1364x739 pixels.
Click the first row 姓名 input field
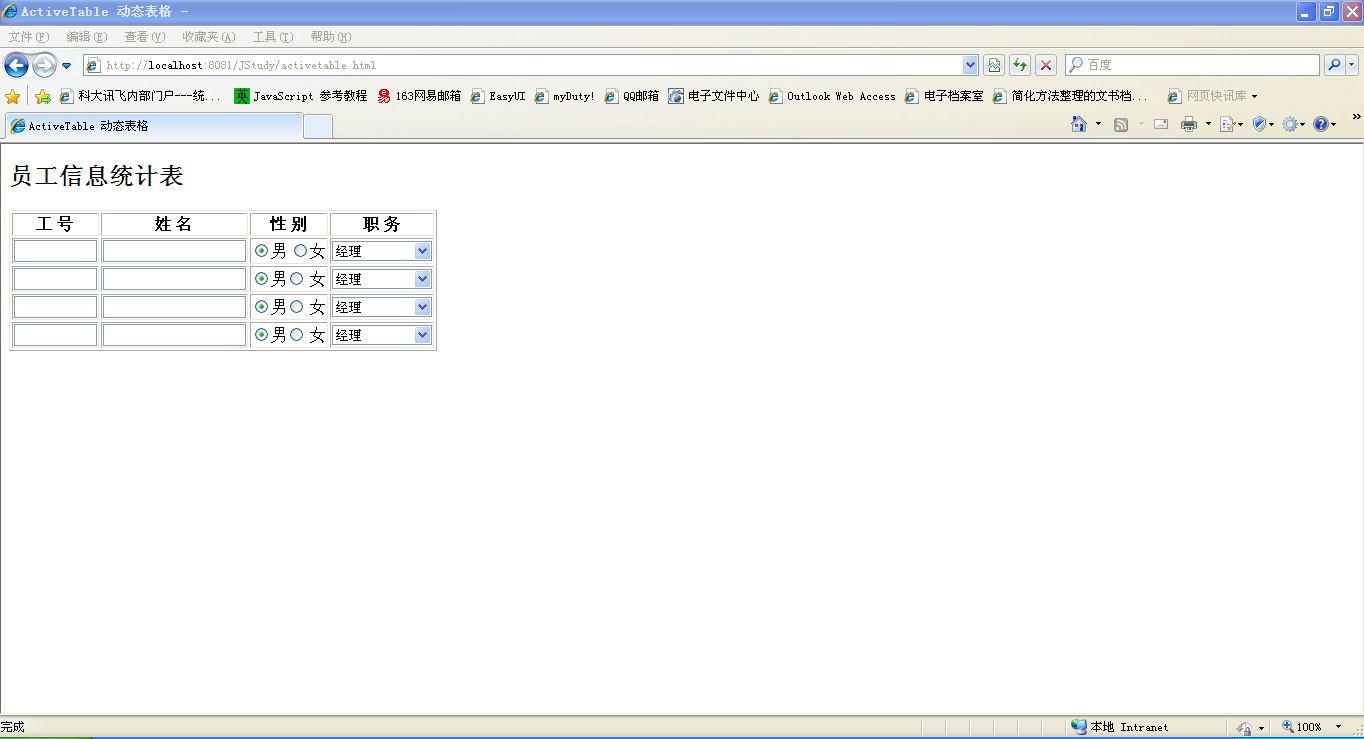point(174,251)
